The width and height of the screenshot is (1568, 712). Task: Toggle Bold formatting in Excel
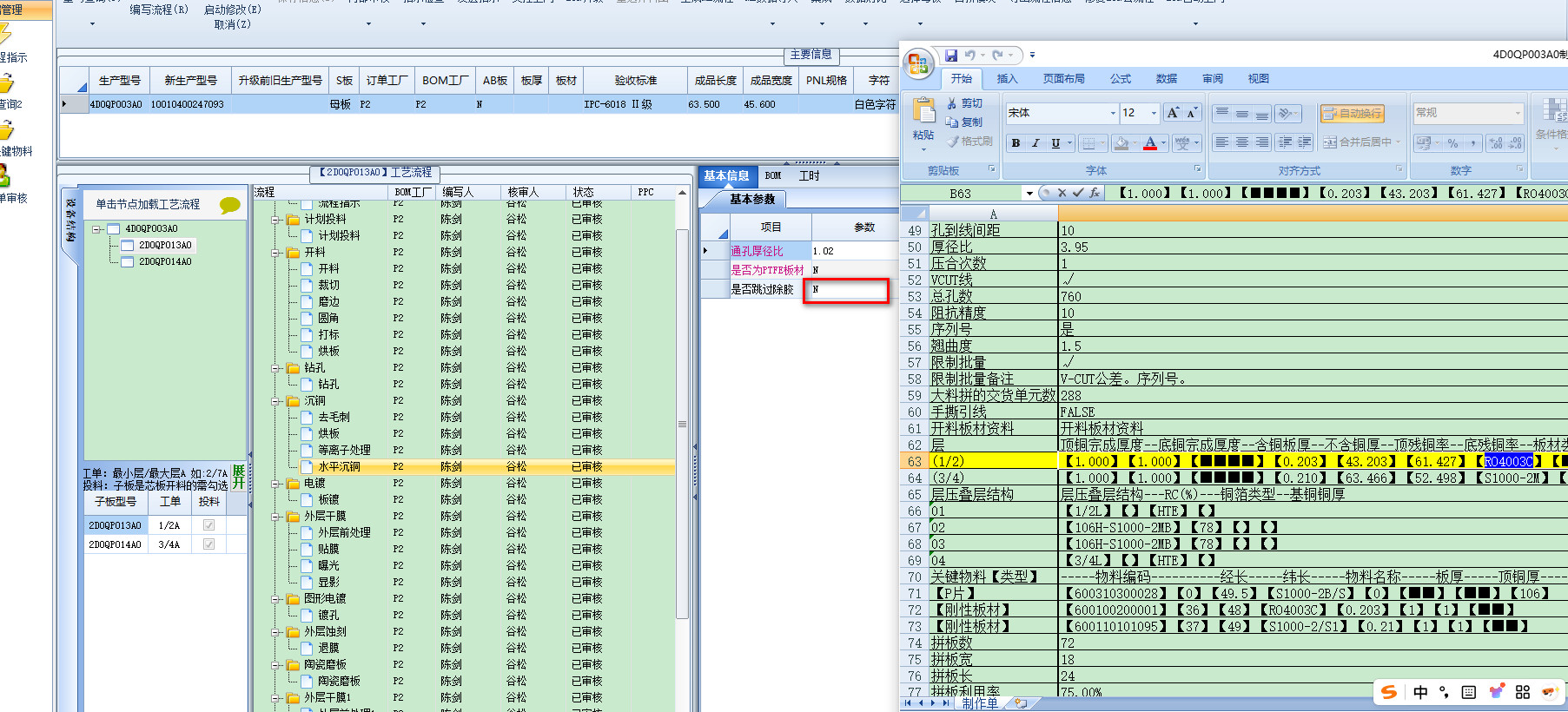(x=1016, y=143)
